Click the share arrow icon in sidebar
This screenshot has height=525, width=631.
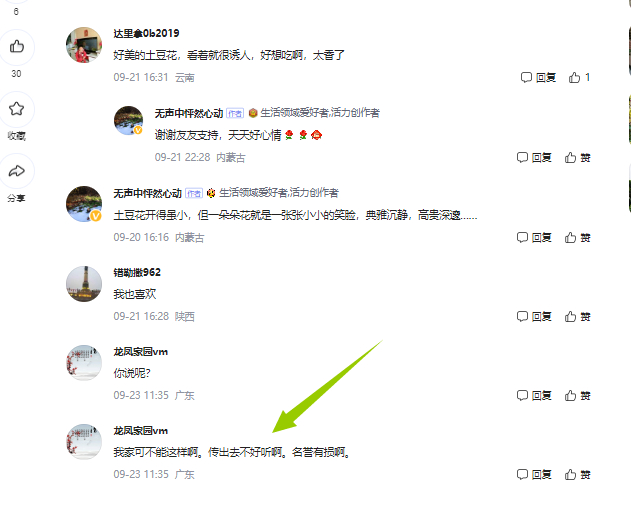pyautogui.click(x=16, y=171)
